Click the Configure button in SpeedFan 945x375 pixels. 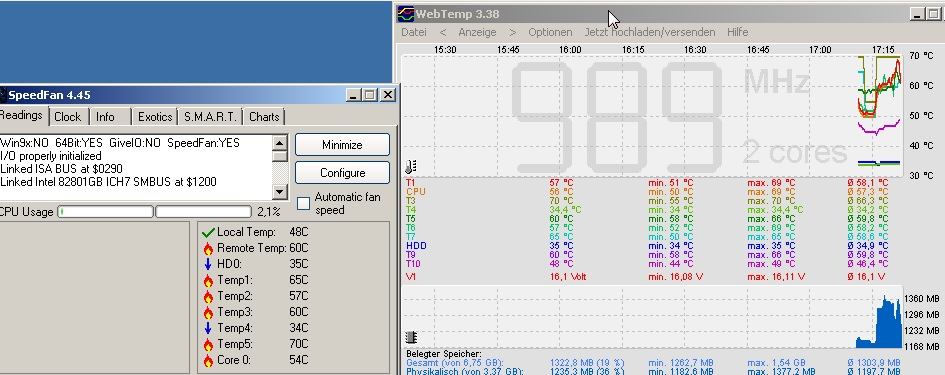click(342, 173)
